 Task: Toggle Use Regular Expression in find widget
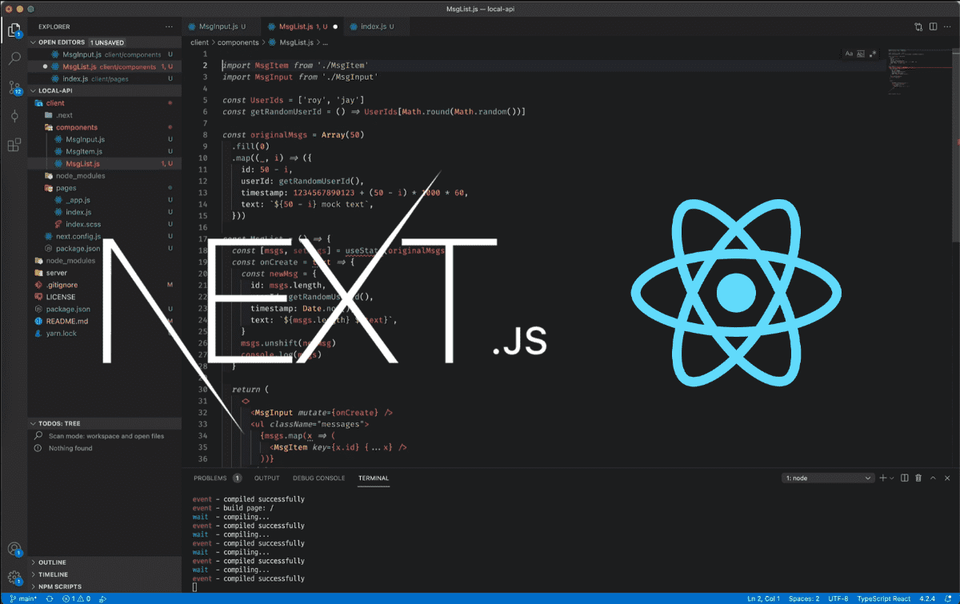click(x=872, y=54)
